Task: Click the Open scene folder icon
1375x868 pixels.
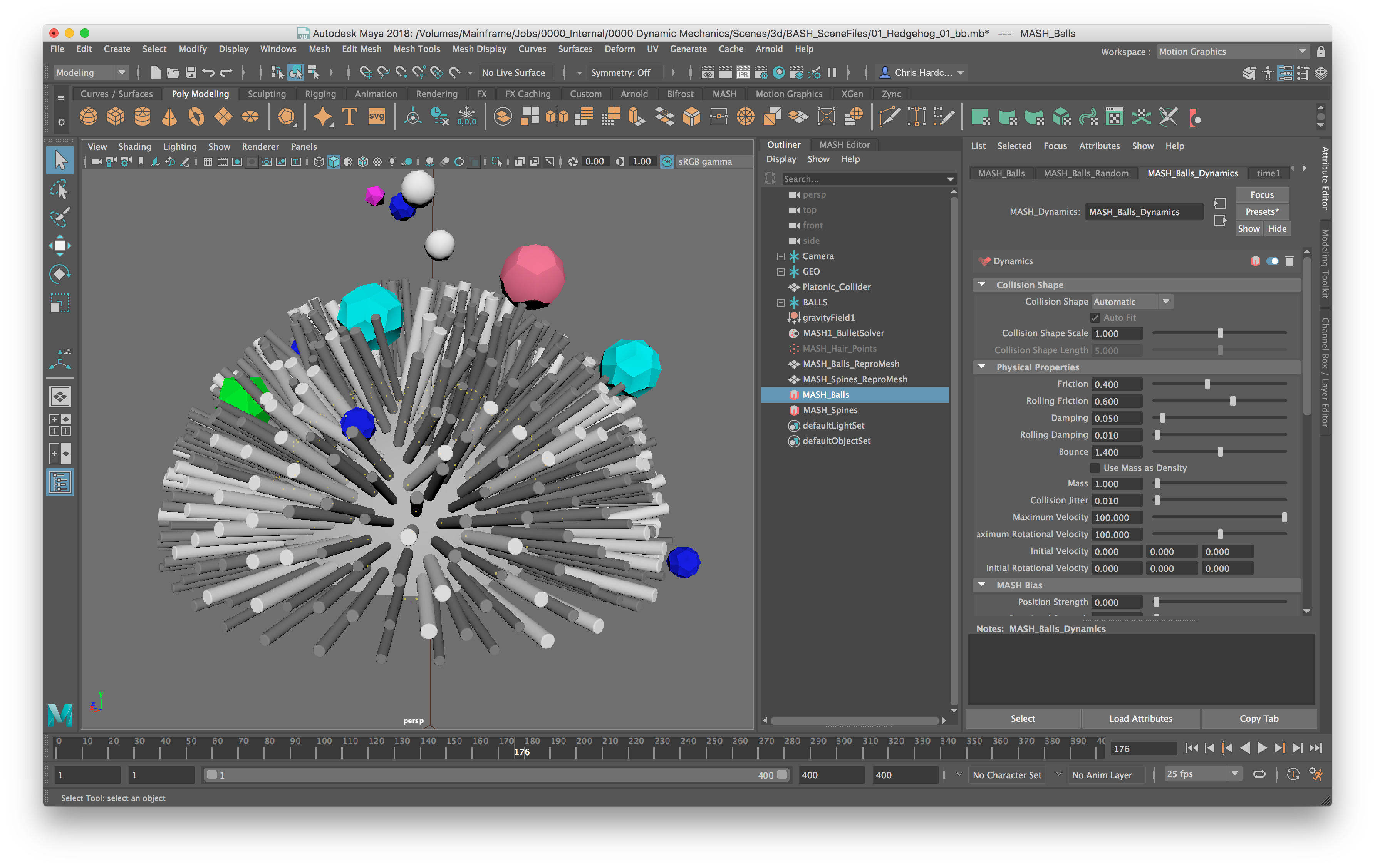Action: [173, 72]
